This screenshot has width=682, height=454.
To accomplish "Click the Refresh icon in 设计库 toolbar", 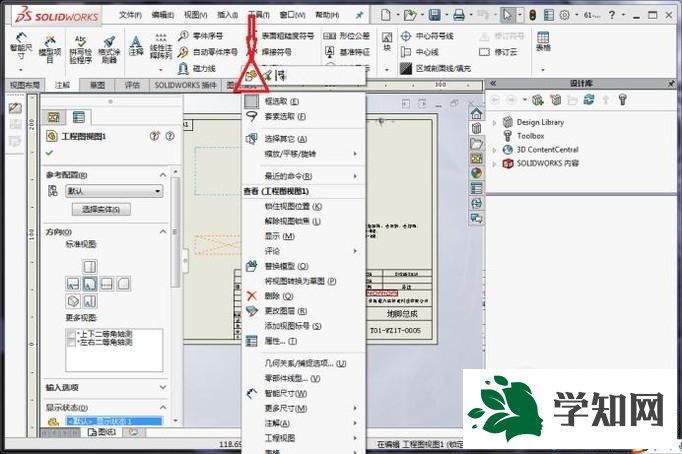I will [589, 100].
